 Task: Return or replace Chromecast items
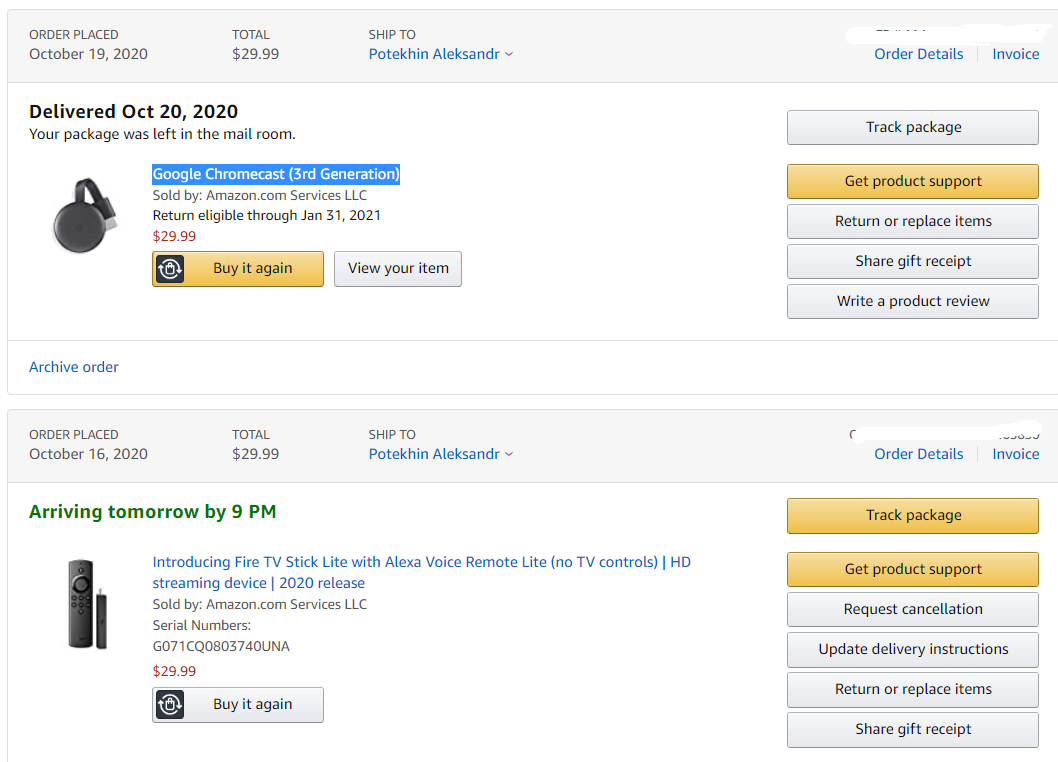[x=912, y=221]
